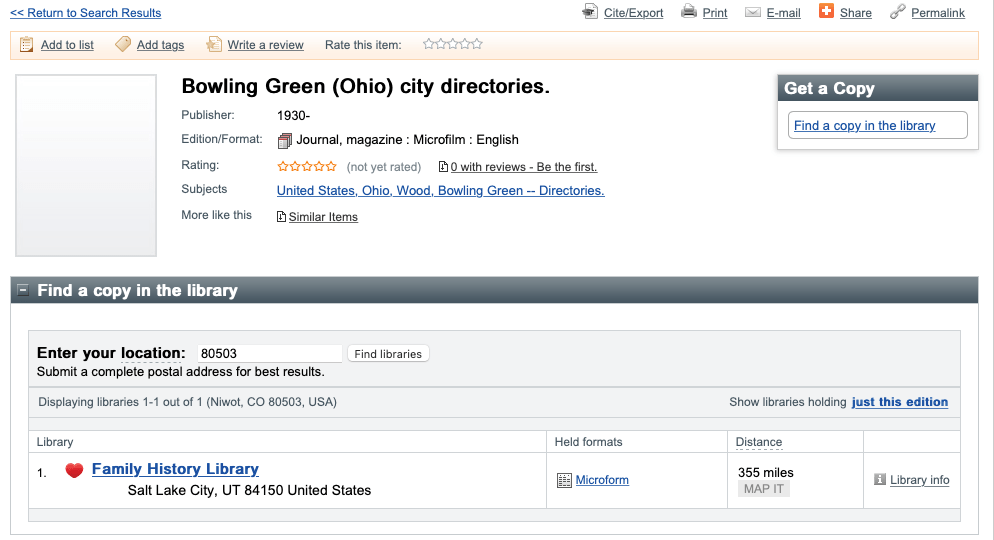994x540 pixels.
Task: Rate this item using the top stars
Action: (x=452, y=44)
